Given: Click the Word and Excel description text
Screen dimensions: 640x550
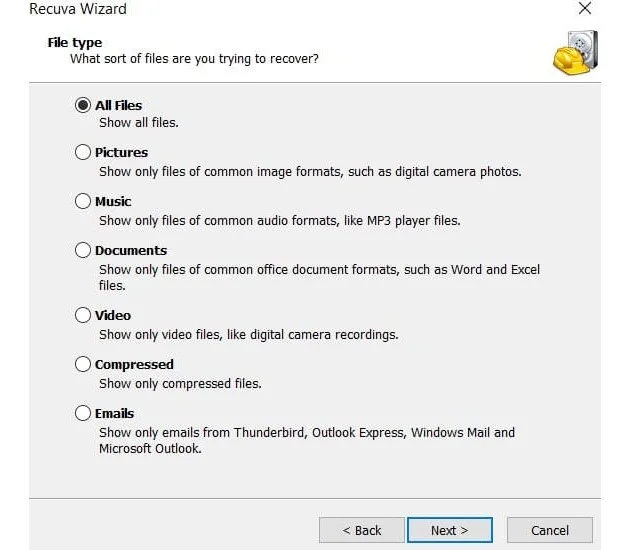Looking at the screenshot, I should point(320,277).
